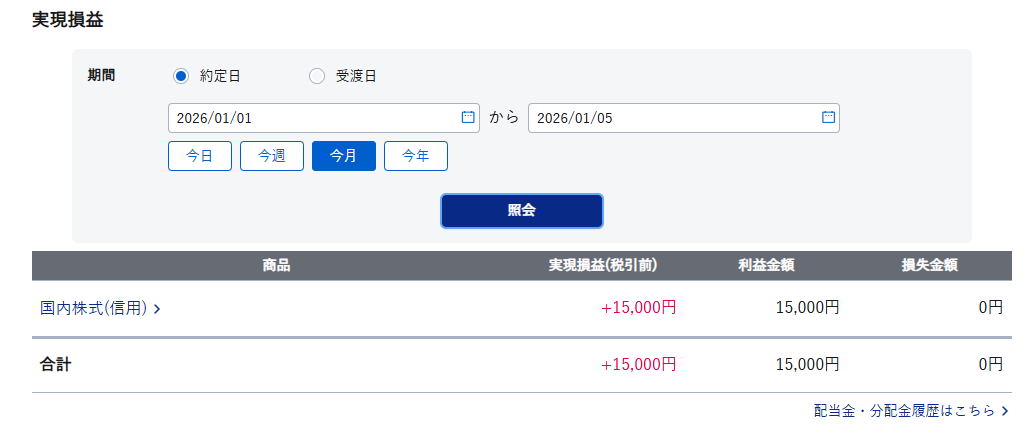The image size is (1031, 435).
Task: Open 配当金・分配金履歴はこちら link
Action: click(x=904, y=411)
